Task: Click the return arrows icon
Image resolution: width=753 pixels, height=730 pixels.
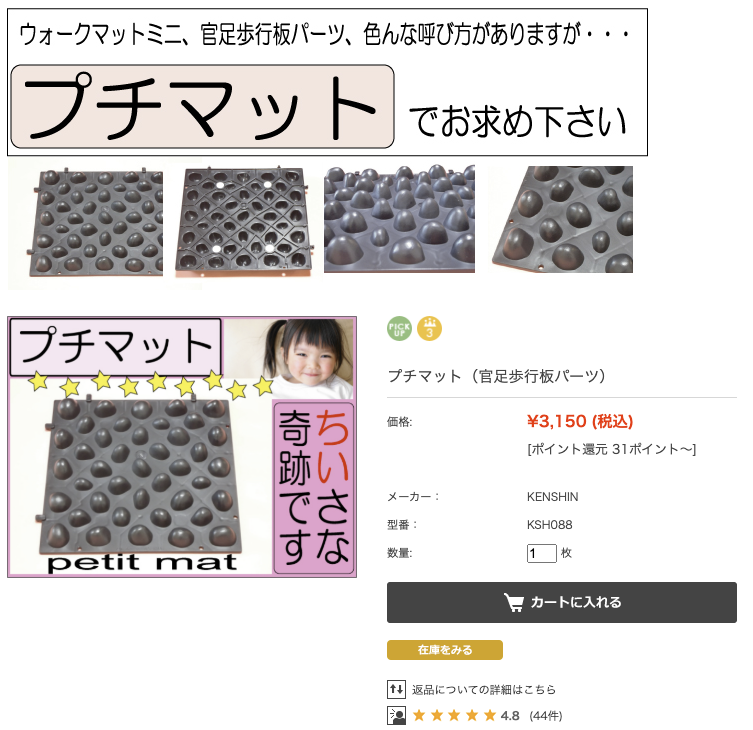Action: (x=396, y=689)
